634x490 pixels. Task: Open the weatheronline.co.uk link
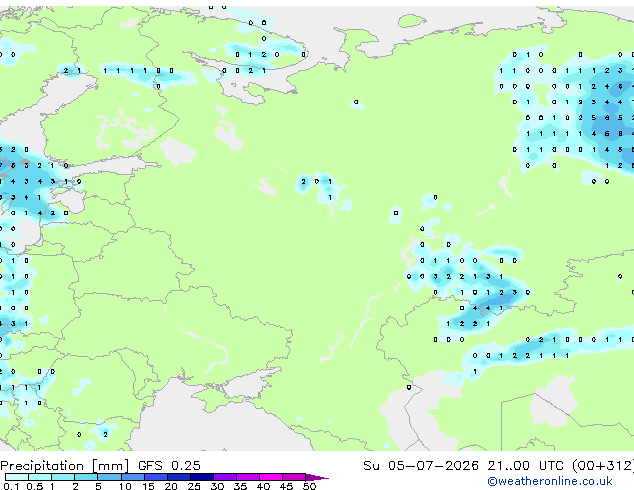pos(549,481)
